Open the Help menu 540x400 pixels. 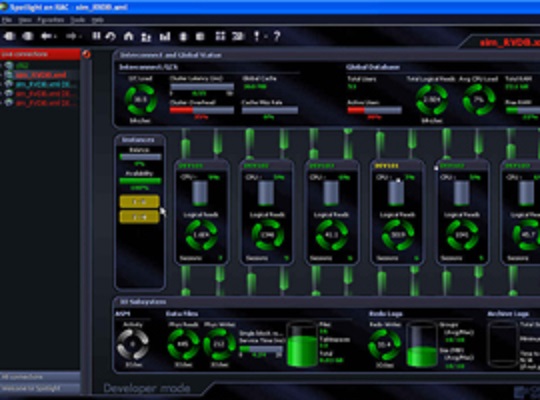point(97,20)
